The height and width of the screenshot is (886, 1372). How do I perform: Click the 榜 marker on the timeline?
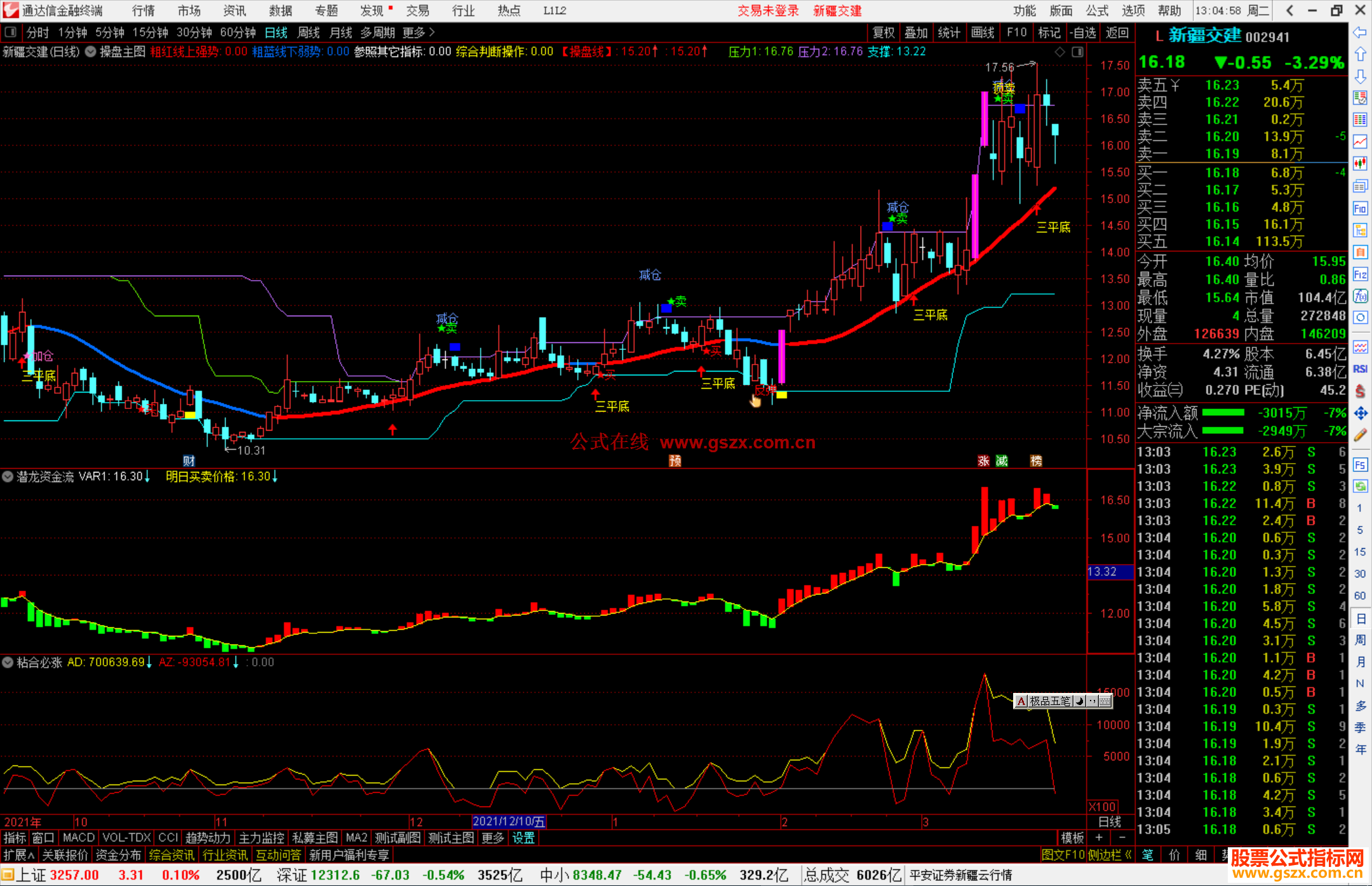(x=1036, y=461)
